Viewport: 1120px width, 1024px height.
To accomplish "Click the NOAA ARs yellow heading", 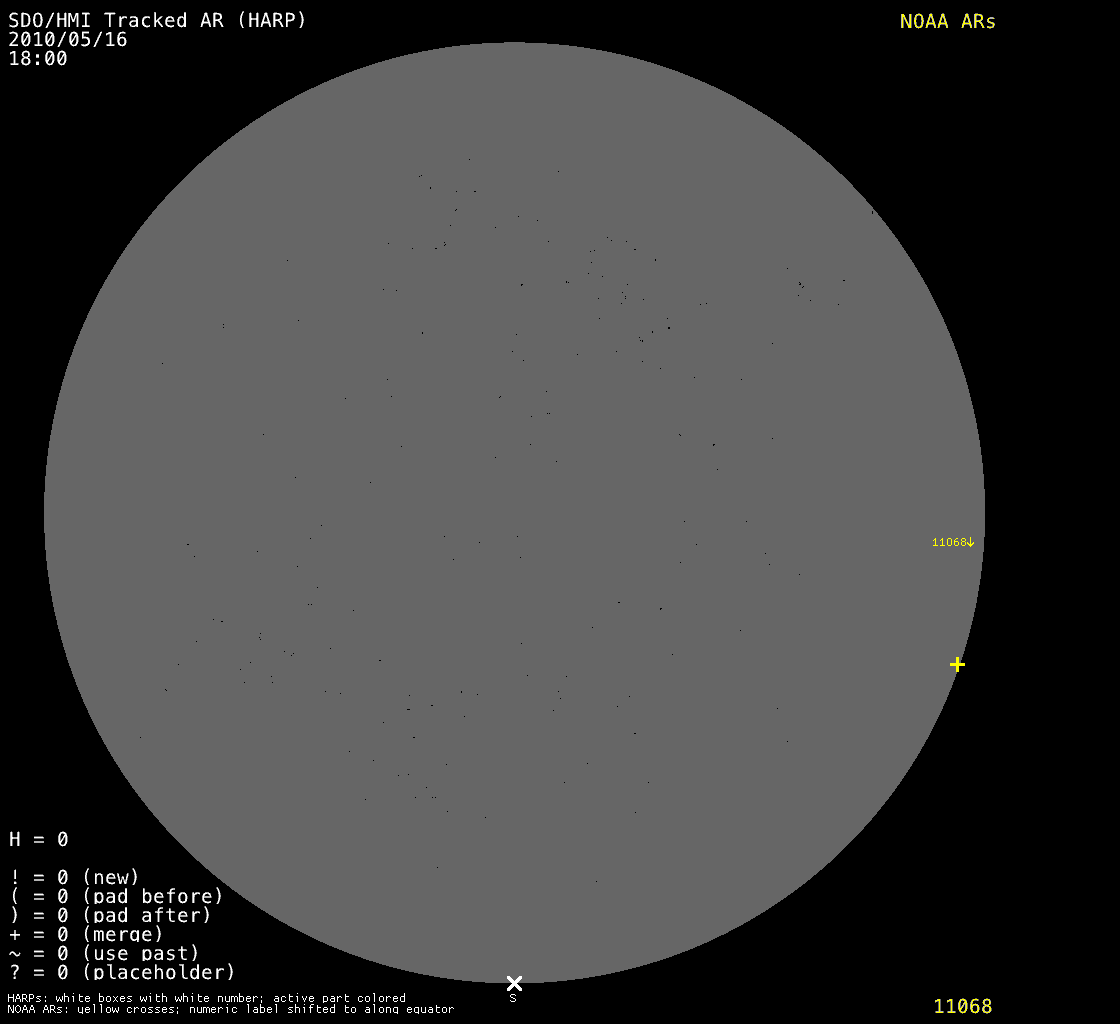I will (x=947, y=22).
